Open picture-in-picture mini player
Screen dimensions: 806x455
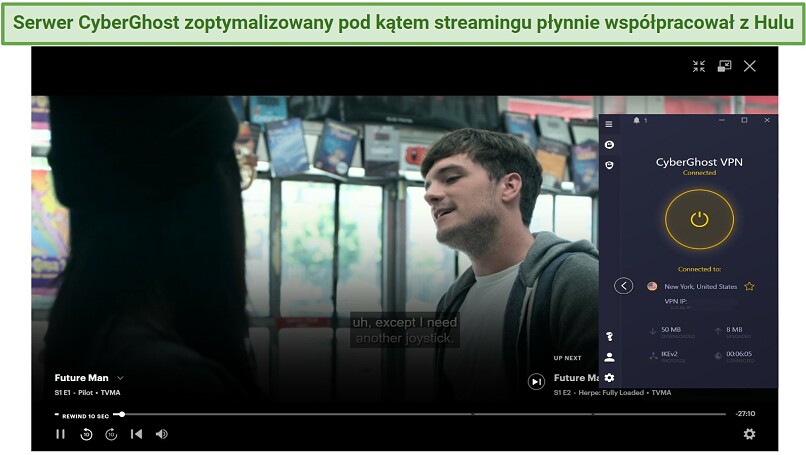(x=724, y=66)
